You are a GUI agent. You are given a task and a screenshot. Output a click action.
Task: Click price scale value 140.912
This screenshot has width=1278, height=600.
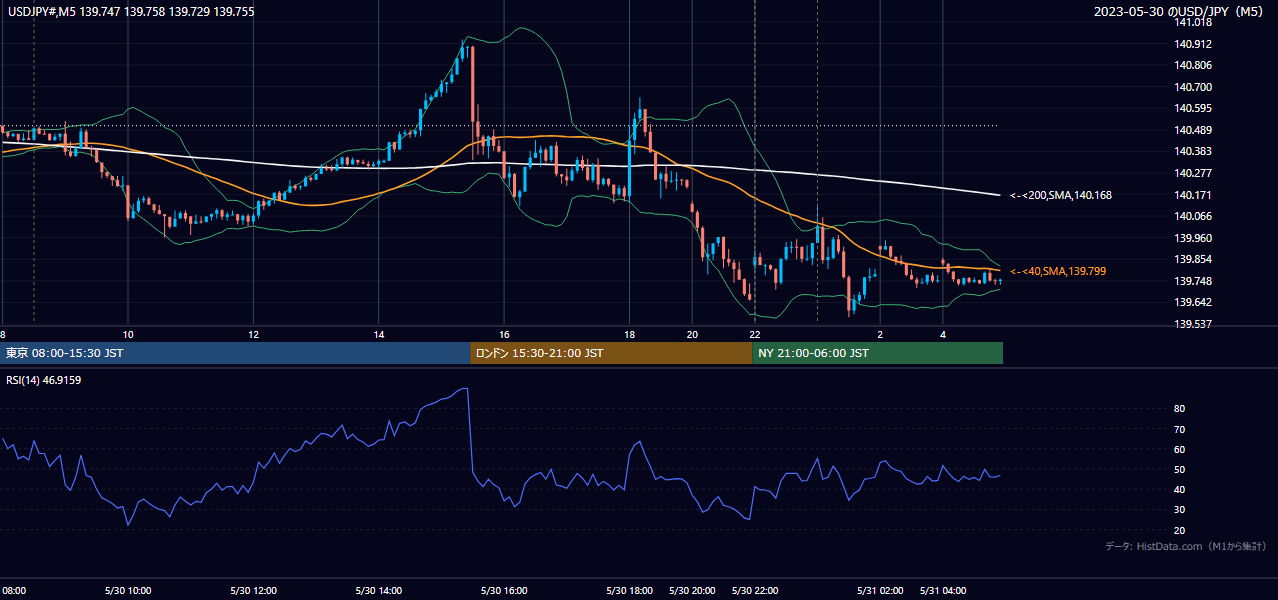point(1193,44)
